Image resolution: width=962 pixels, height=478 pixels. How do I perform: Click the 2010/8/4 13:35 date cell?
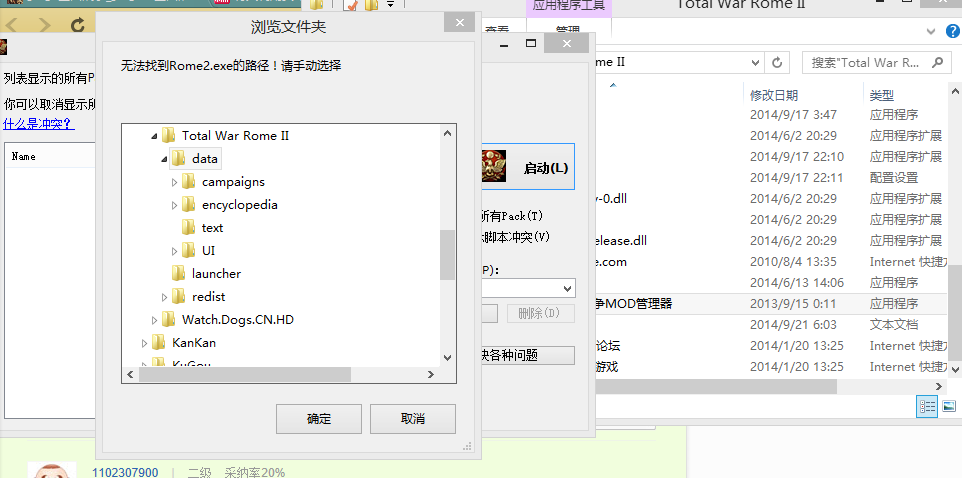pos(793,261)
